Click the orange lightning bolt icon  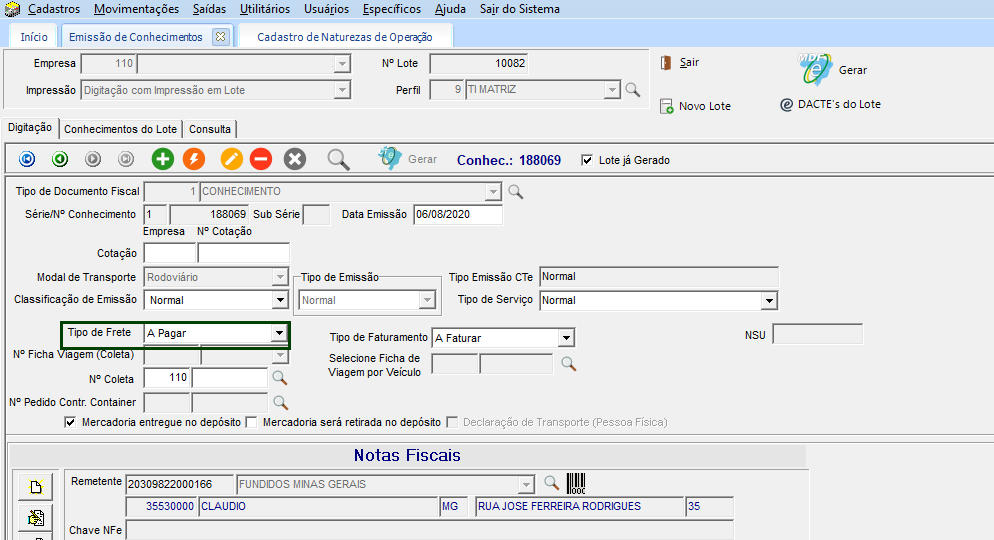tap(194, 159)
